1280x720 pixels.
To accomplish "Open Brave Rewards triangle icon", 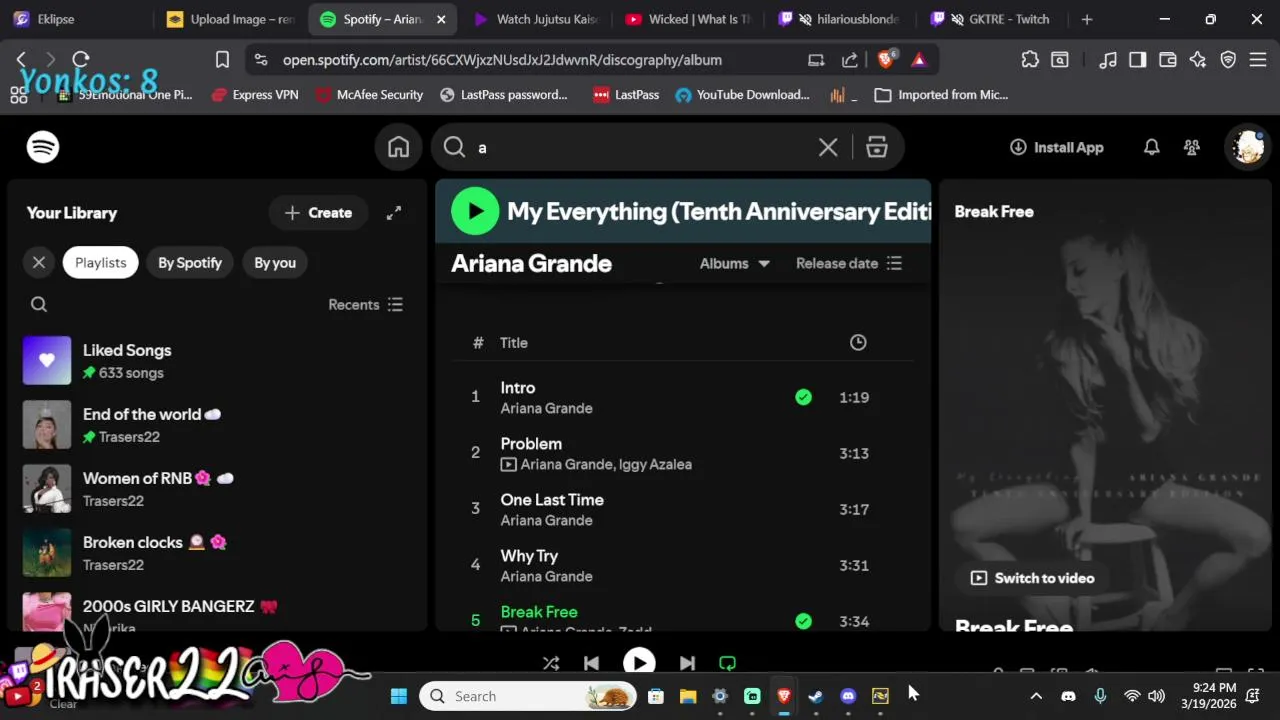I will coord(919,60).
